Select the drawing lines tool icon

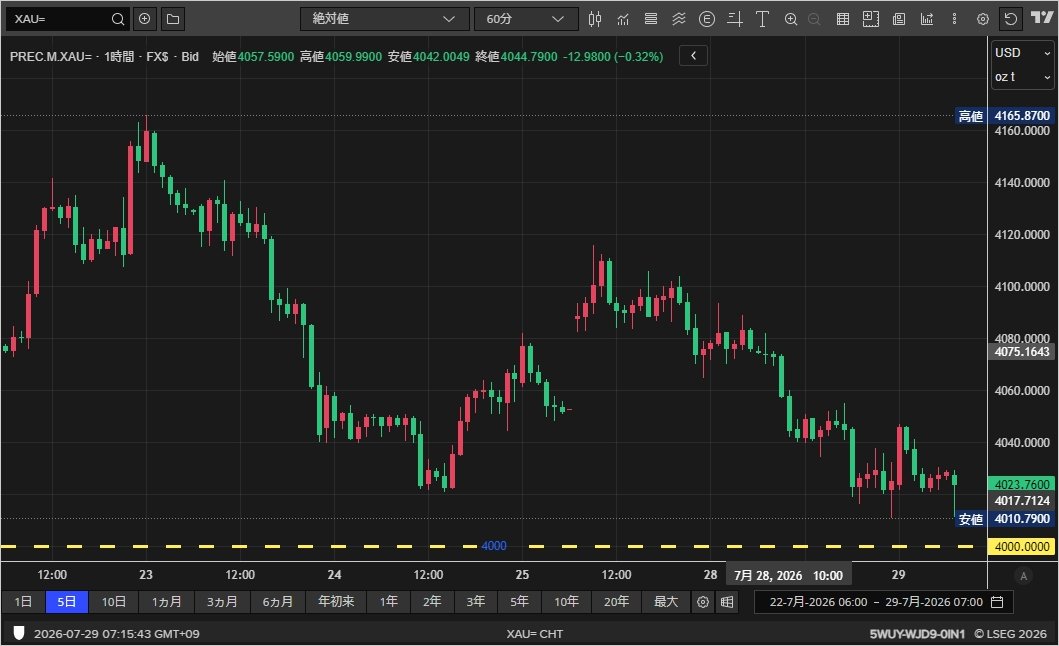click(x=735, y=19)
